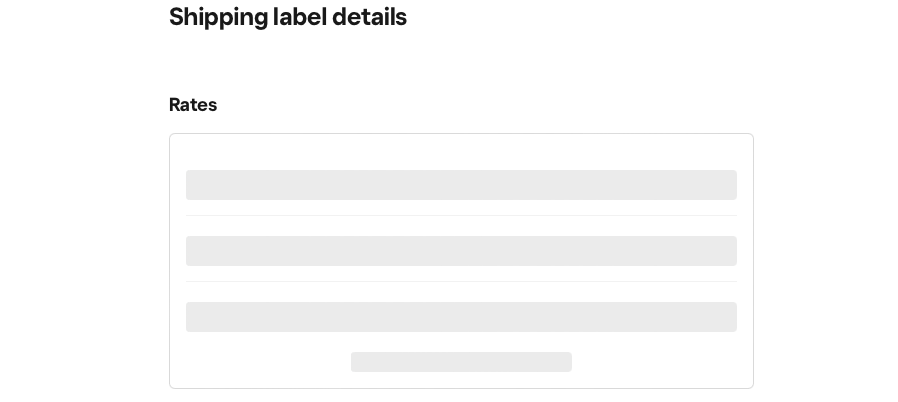
Task: Click right end of second rate placeholder
Action: click(730, 251)
